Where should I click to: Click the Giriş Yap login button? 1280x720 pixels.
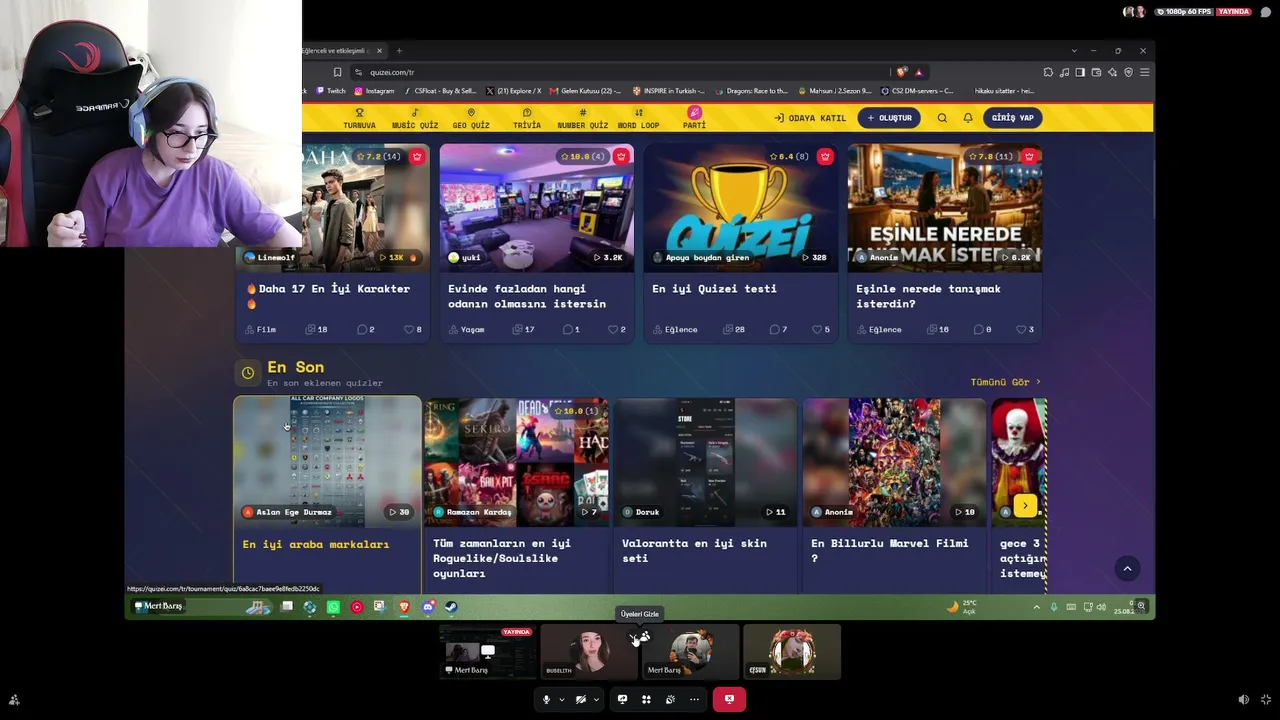tap(1013, 118)
